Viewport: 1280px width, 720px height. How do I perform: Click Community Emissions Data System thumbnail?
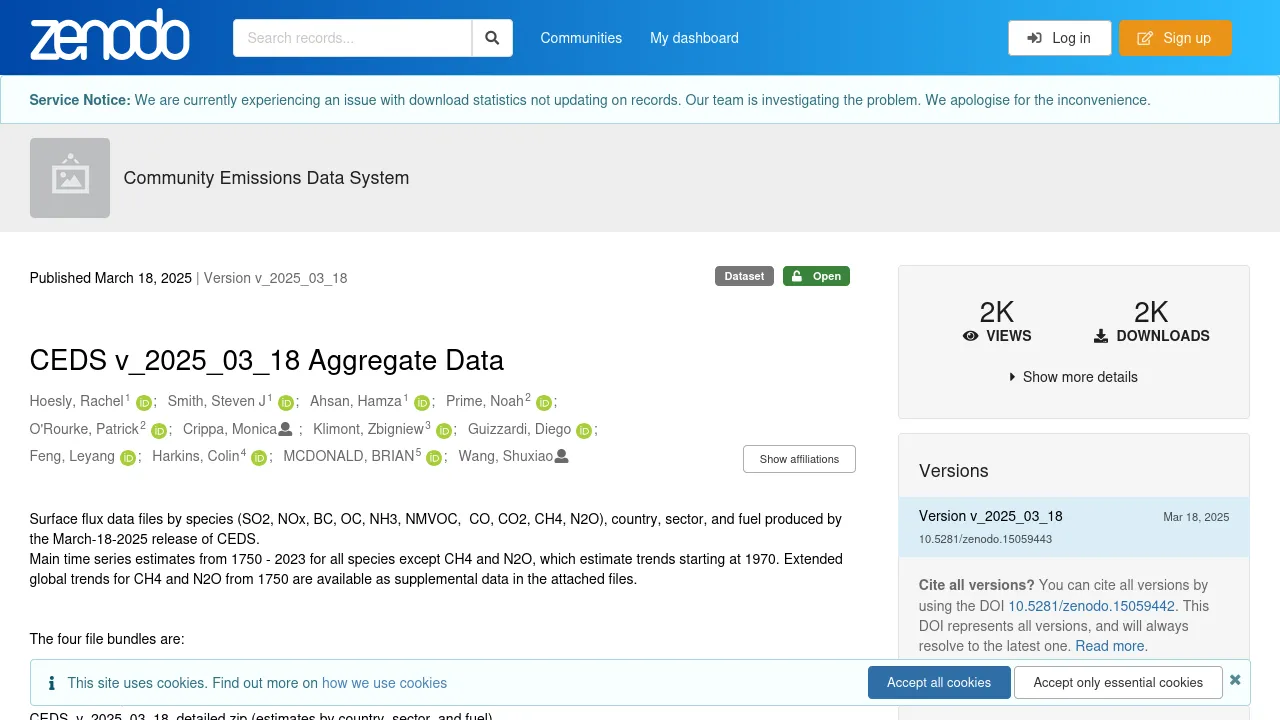coord(70,178)
